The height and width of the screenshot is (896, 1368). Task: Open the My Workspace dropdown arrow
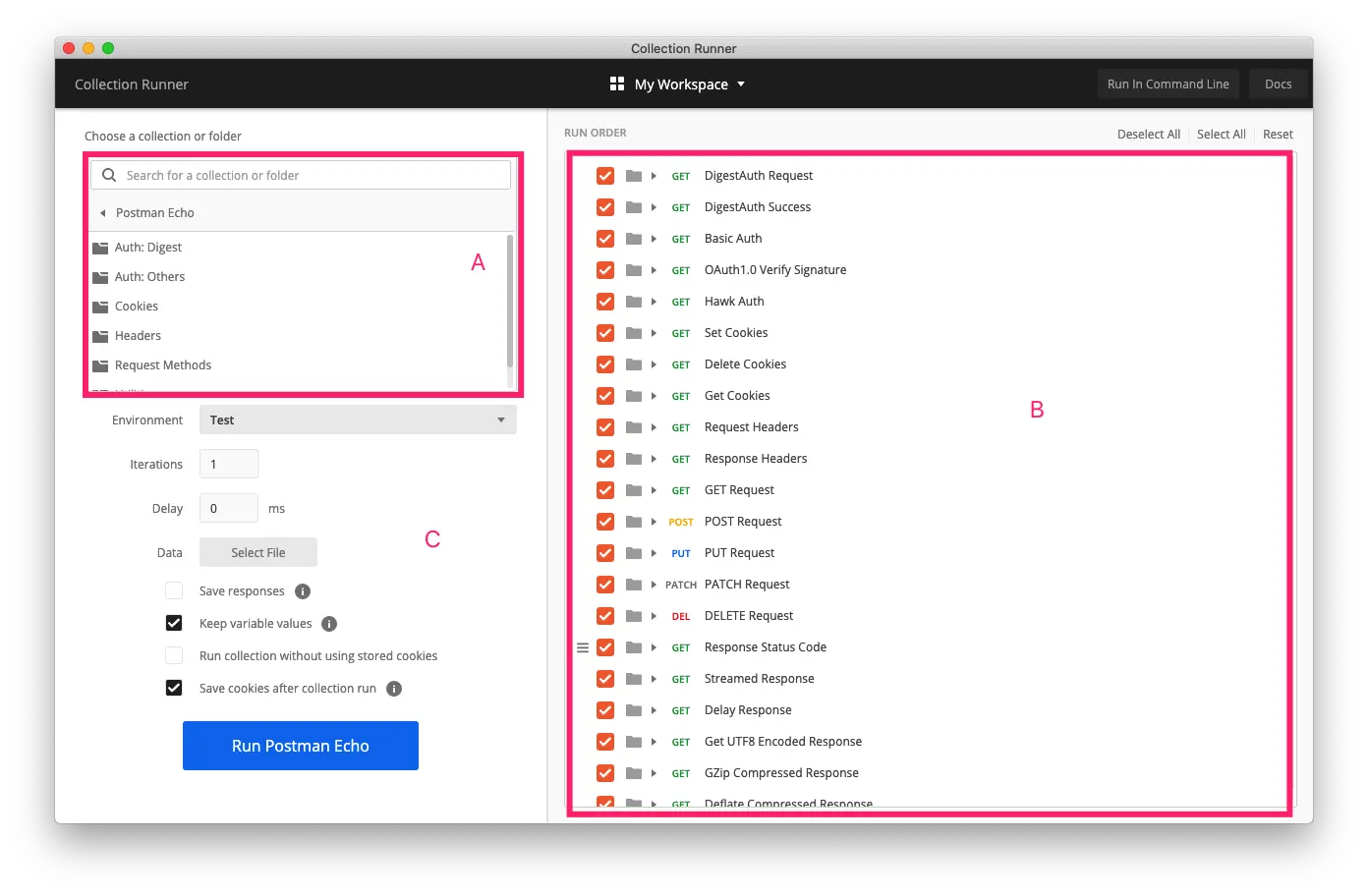[741, 84]
